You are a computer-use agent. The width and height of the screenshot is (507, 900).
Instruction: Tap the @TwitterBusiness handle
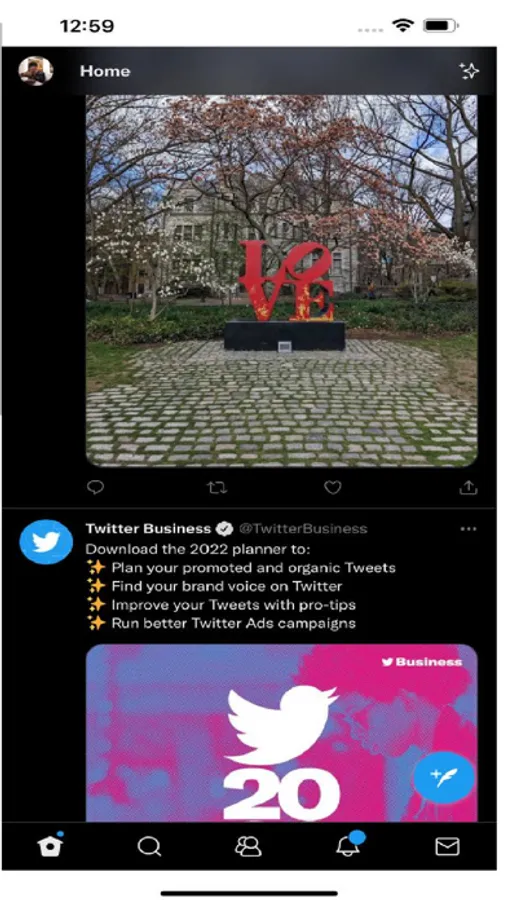[303, 529]
